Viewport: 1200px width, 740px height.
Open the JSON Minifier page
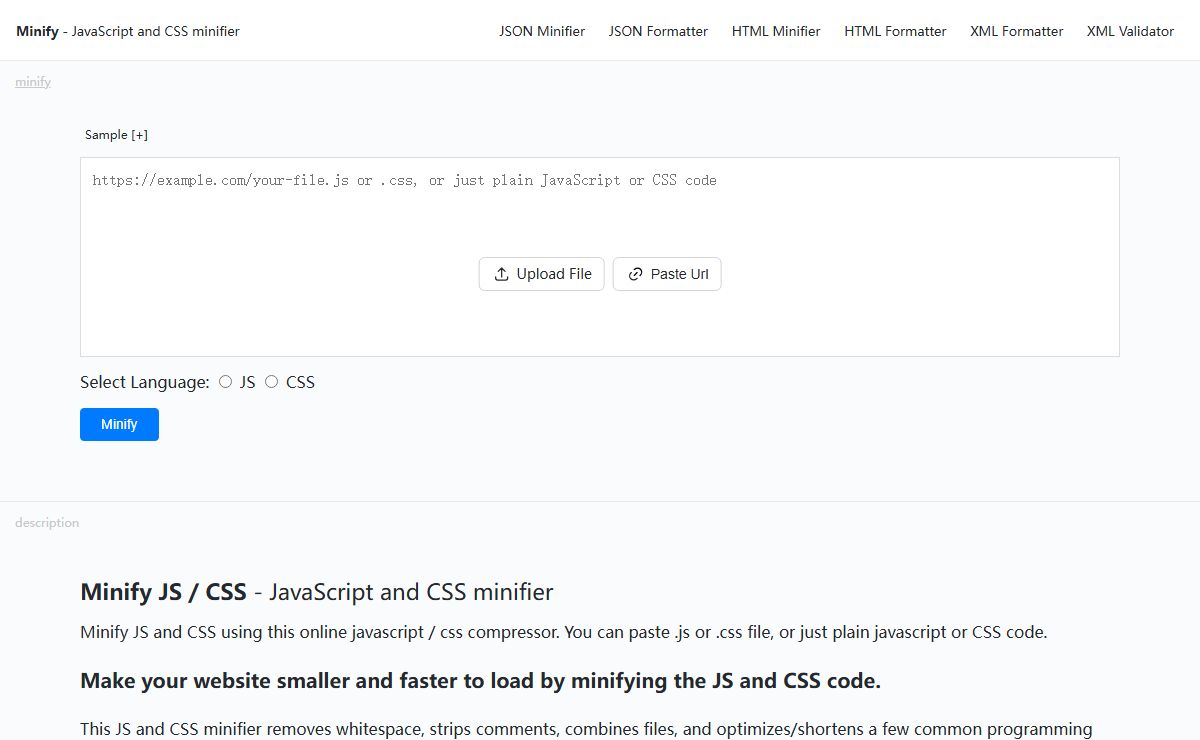point(542,31)
